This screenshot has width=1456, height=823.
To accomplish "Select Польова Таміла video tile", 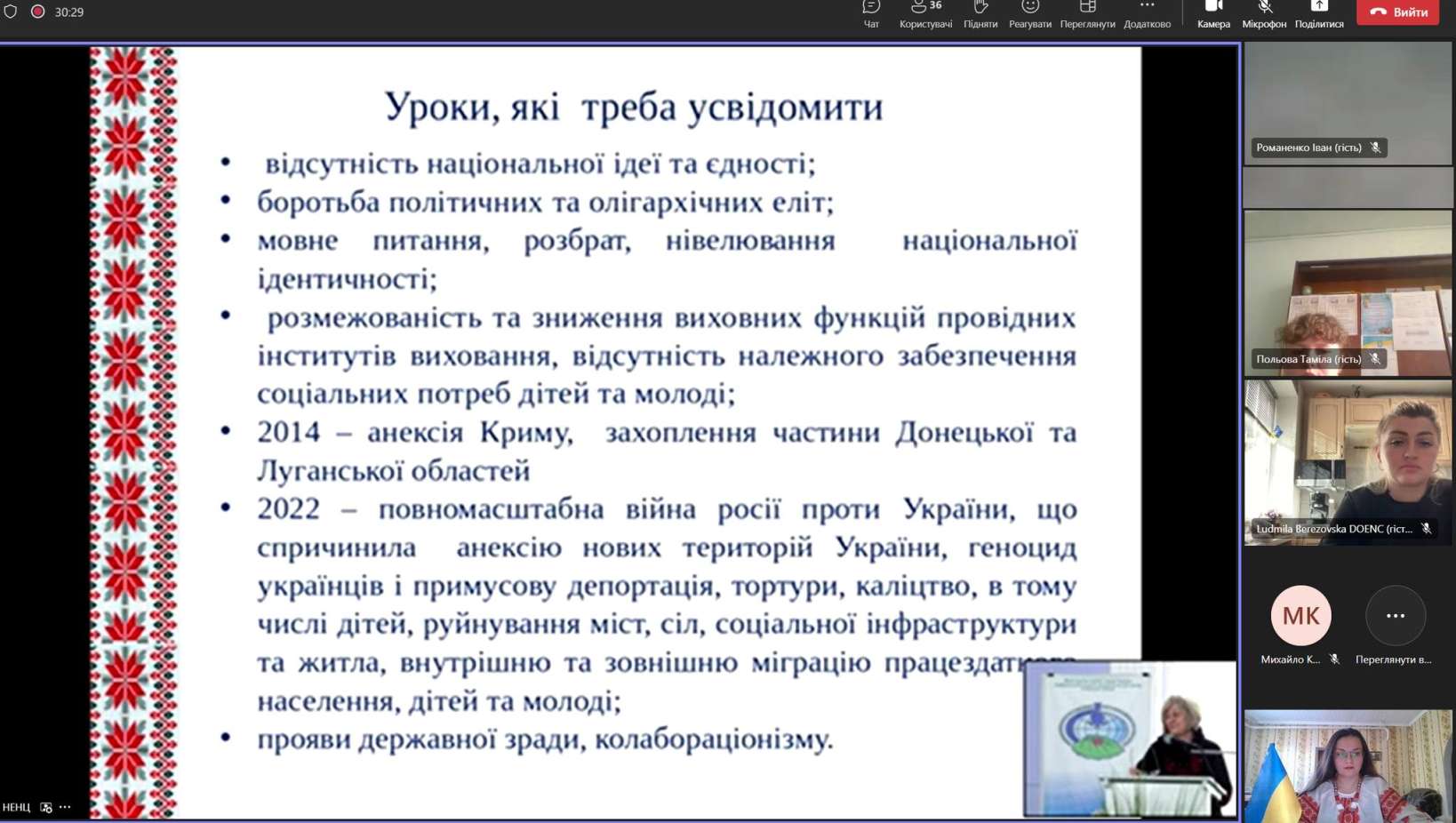I will pyautogui.click(x=1348, y=293).
